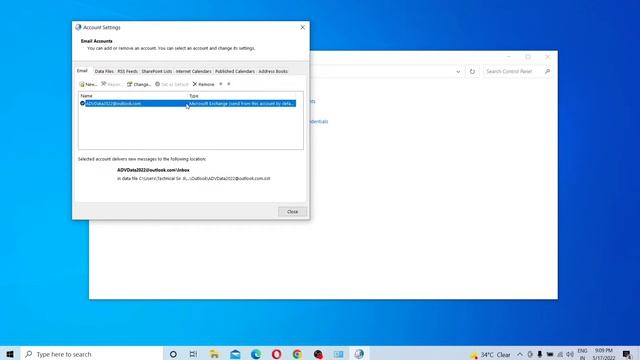Click the microphone tray icon
The width and height of the screenshot is (640, 360).
[x=540, y=354]
